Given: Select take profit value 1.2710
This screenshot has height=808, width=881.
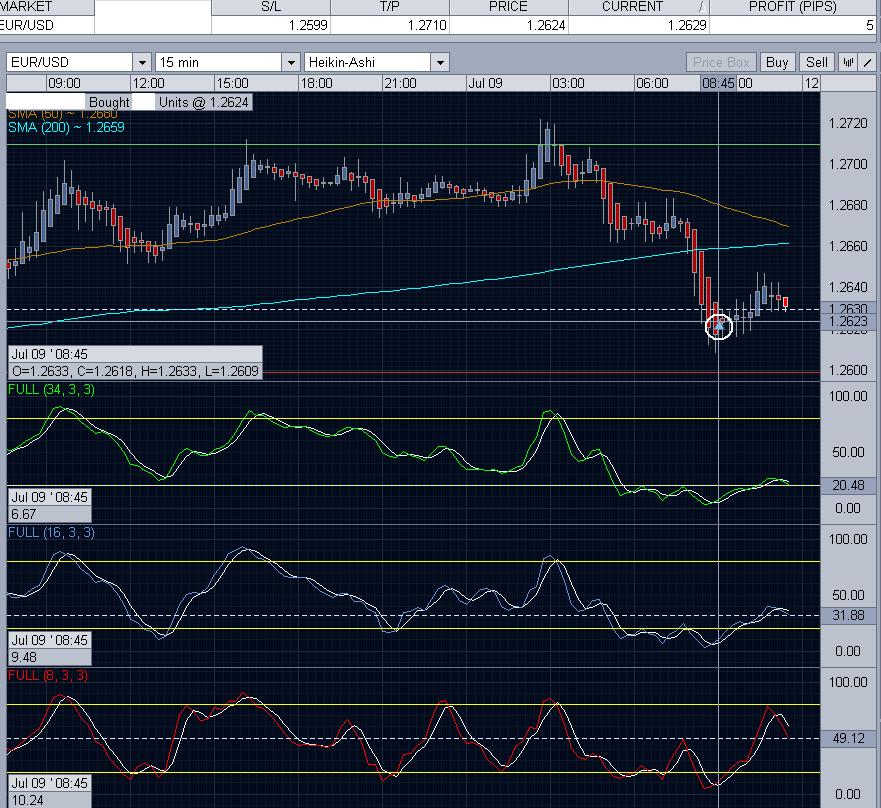Looking at the screenshot, I should pyautogui.click(x=390, y=25).
